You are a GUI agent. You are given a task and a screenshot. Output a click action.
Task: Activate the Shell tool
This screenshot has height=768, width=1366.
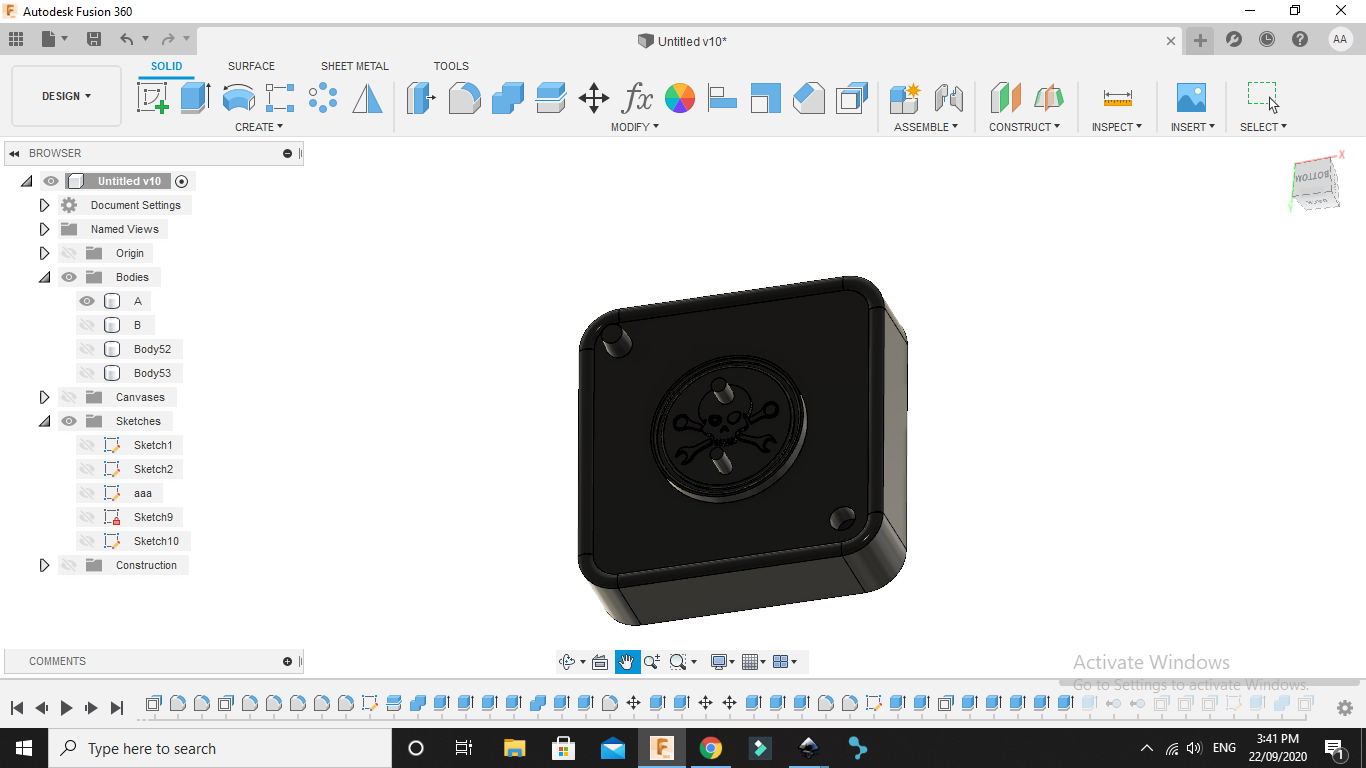(x=851, y=98)
